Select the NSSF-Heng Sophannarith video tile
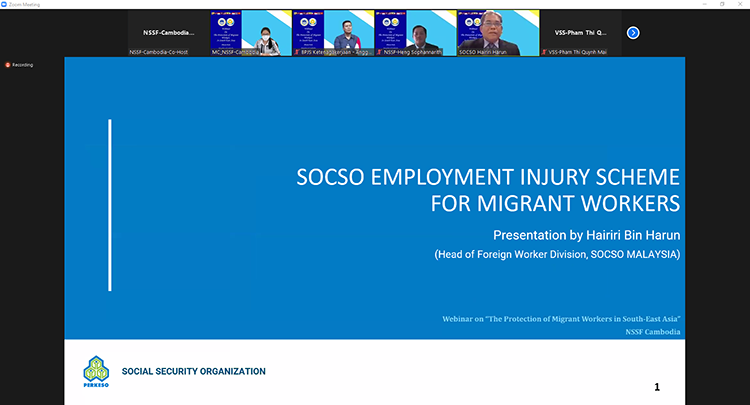Viewport: 750px width, 405px height. pos(416,33)
